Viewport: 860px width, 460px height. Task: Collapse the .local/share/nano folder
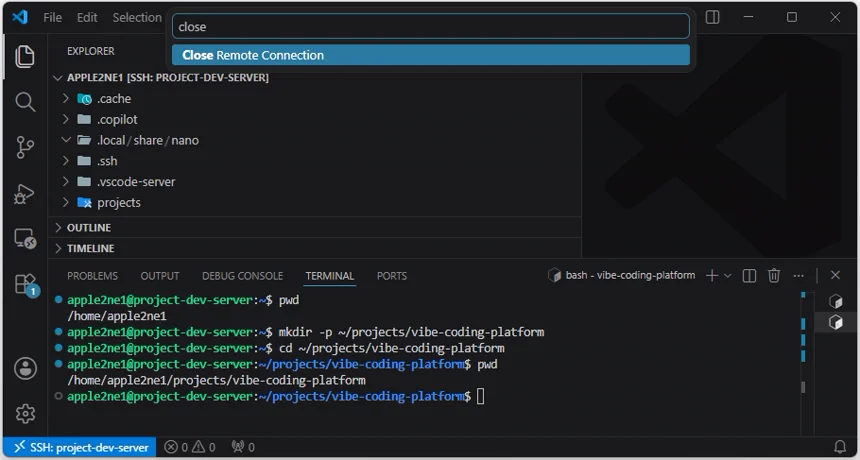click(x=66, y=140)
